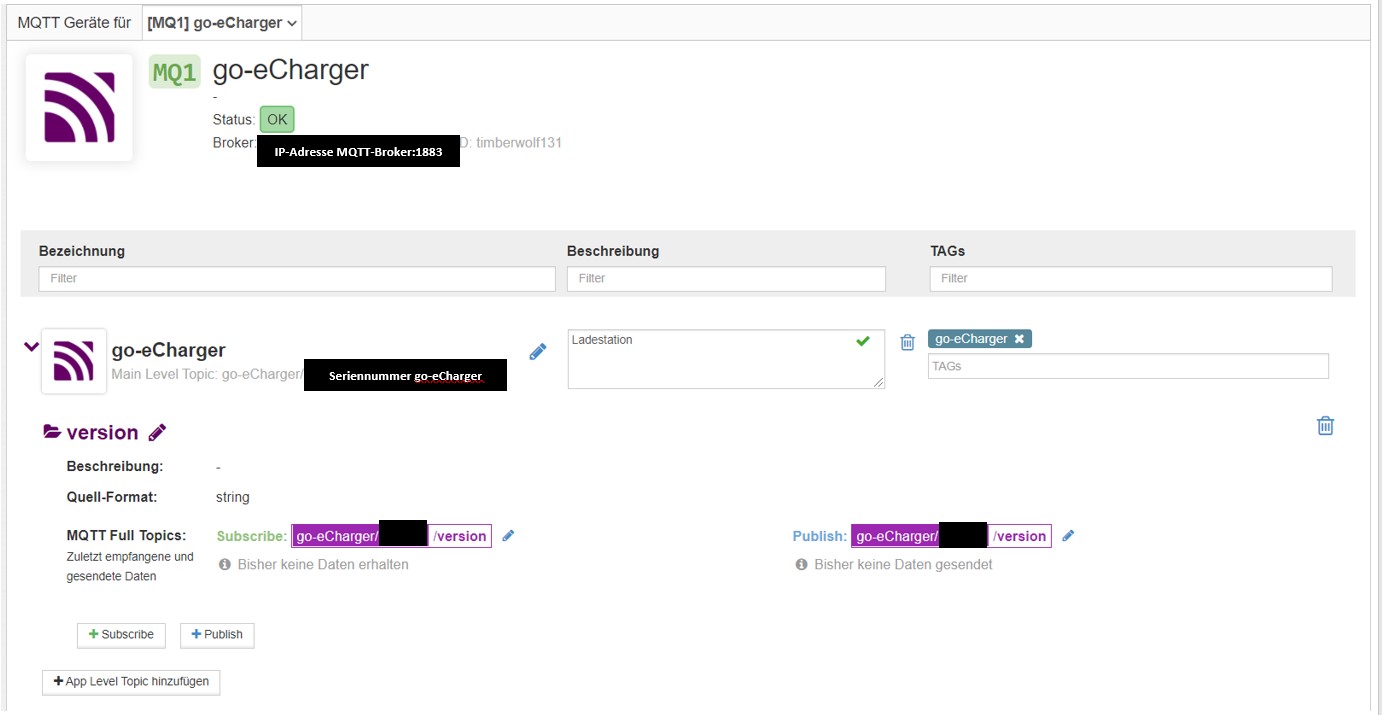Click the 'Bisher keine Daten gesendet' message
The image size is (1382, 715).
(x=904, y=565)
